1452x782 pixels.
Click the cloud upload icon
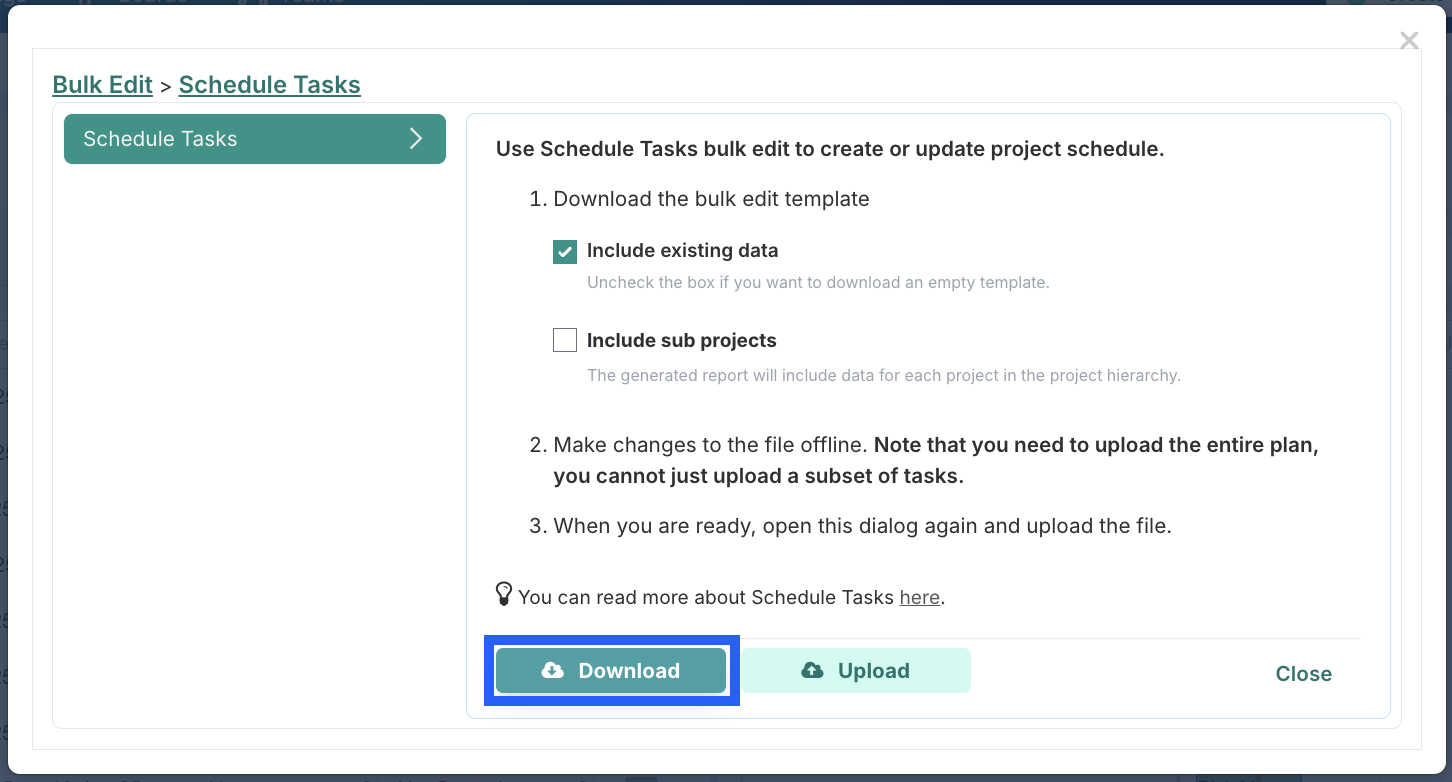coord(812,671)
